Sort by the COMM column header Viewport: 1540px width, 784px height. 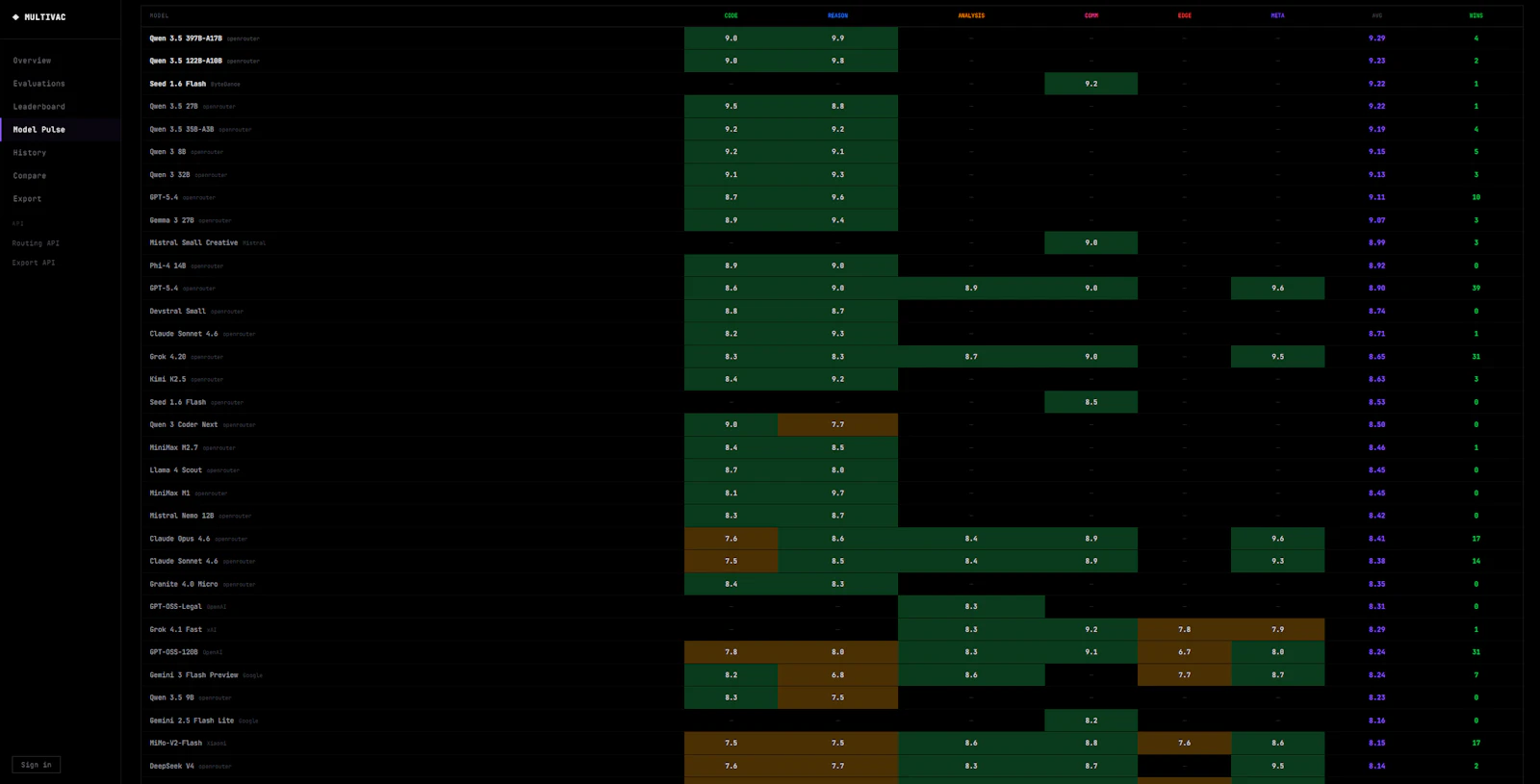click(x=1091, y=15)
